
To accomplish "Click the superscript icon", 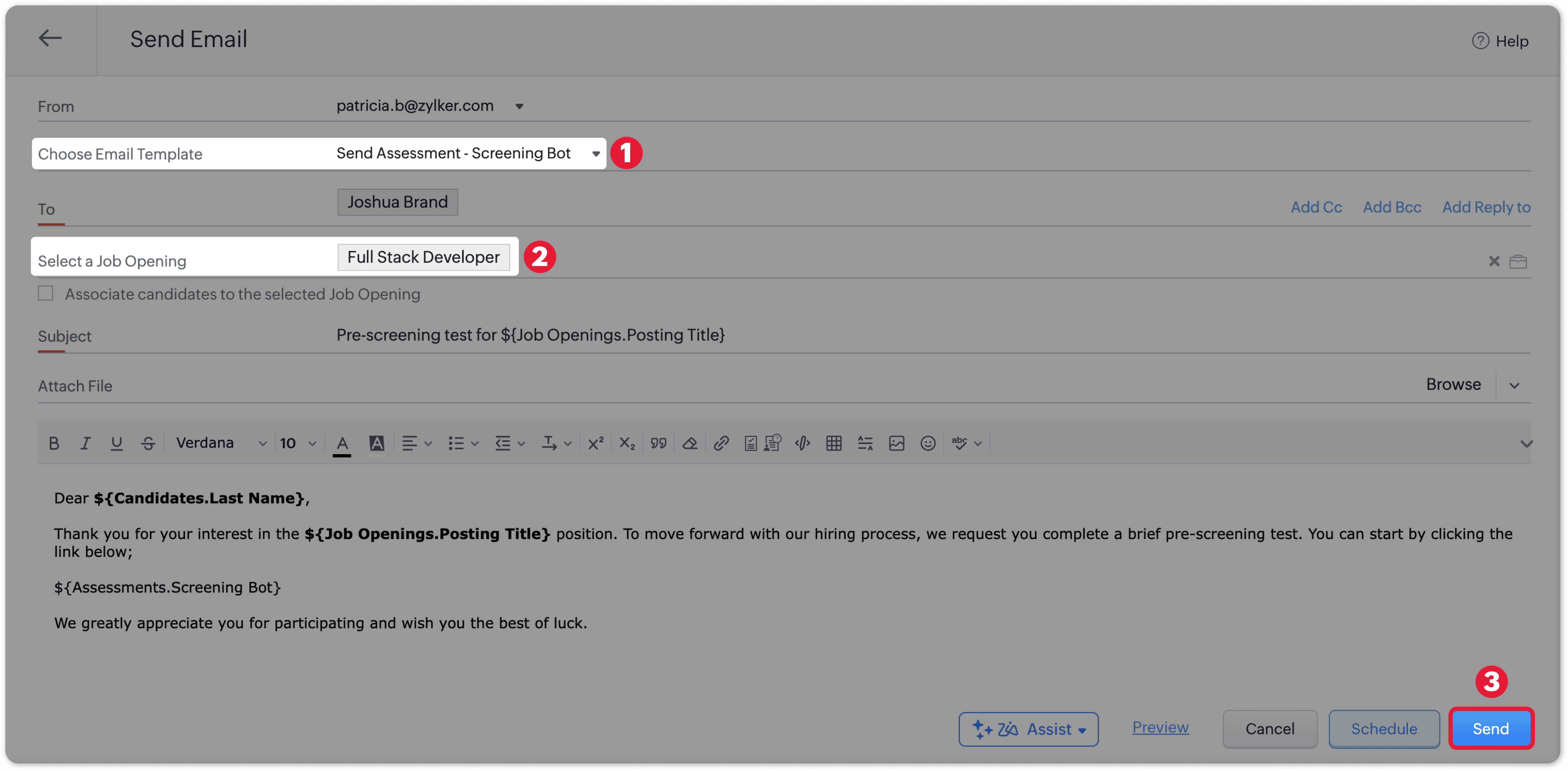I will point(595,443).
